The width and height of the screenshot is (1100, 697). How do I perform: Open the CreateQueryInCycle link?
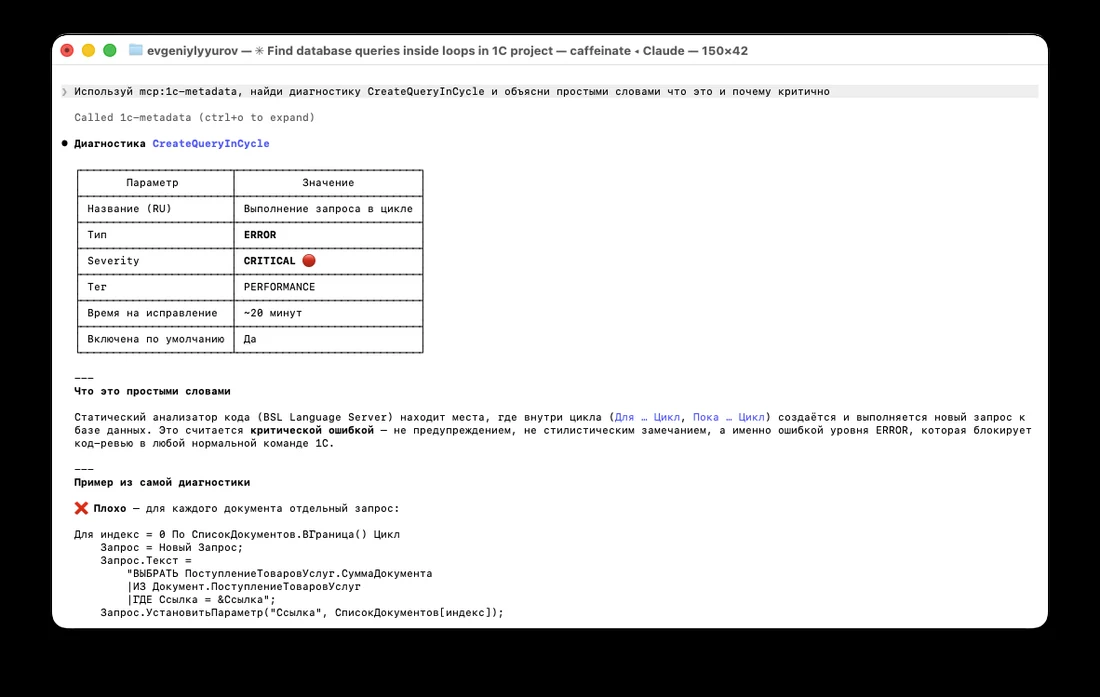210,144
